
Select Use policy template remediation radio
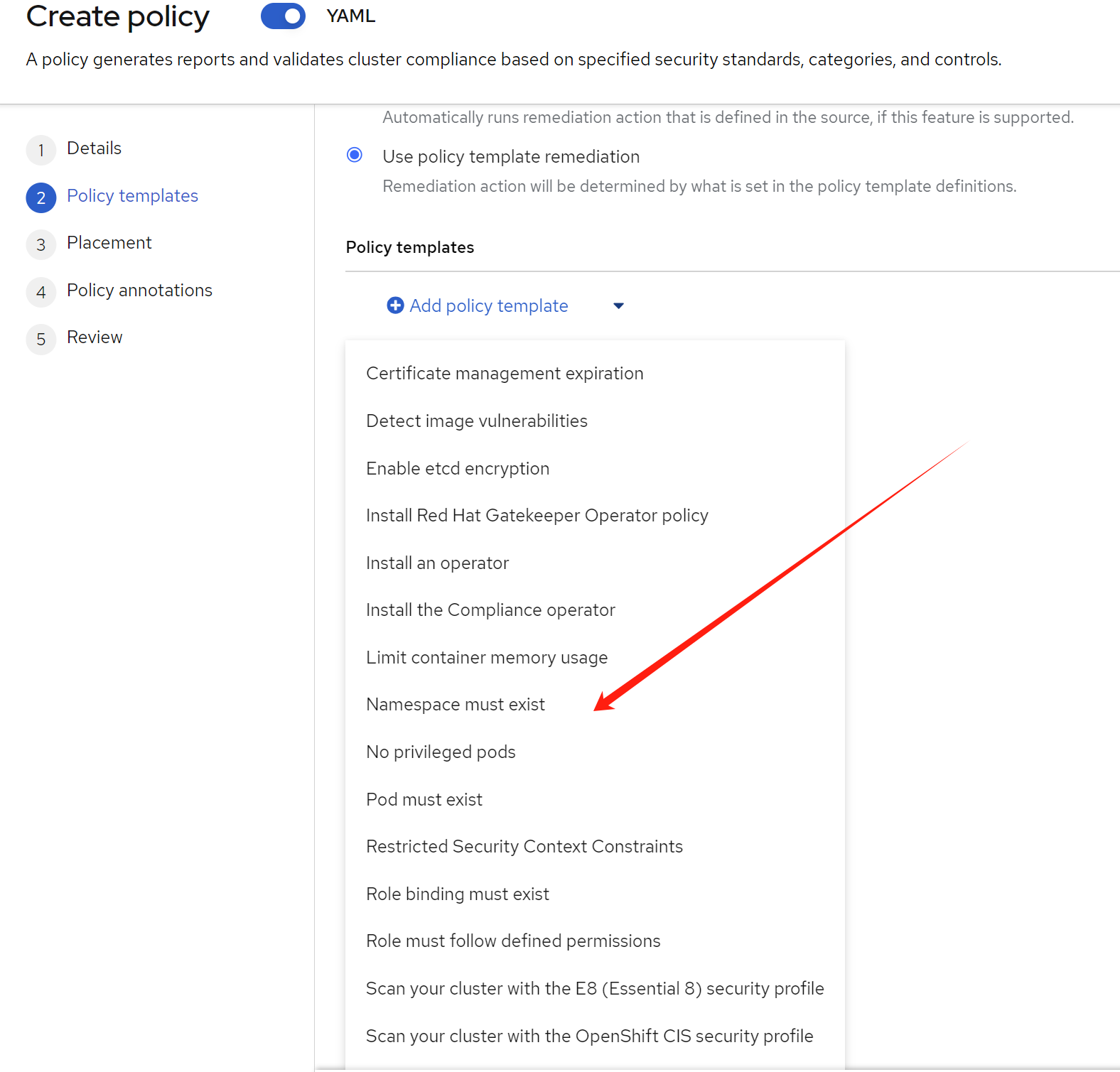355,155
